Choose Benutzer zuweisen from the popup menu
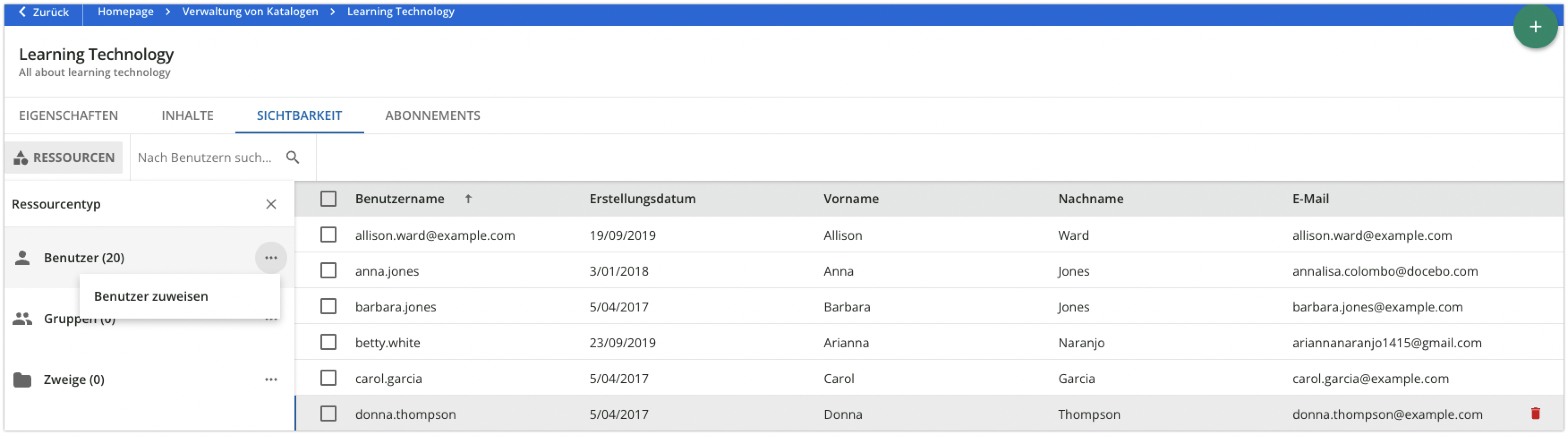1568x435 pixels. [x=151, y=296]
